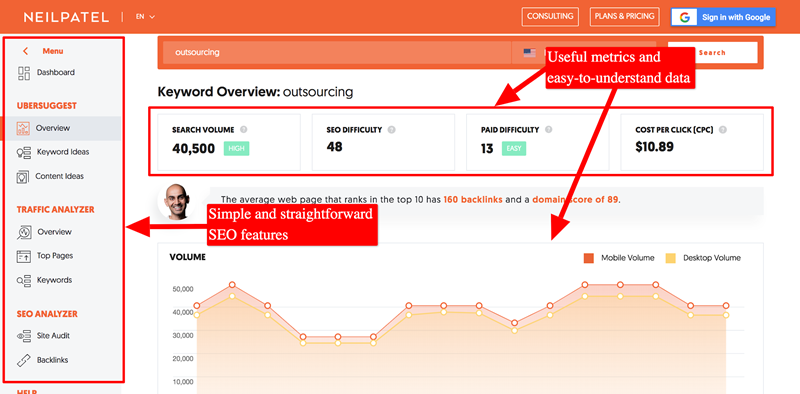Click the NEILPATEL logo

(x=66, y=17)
